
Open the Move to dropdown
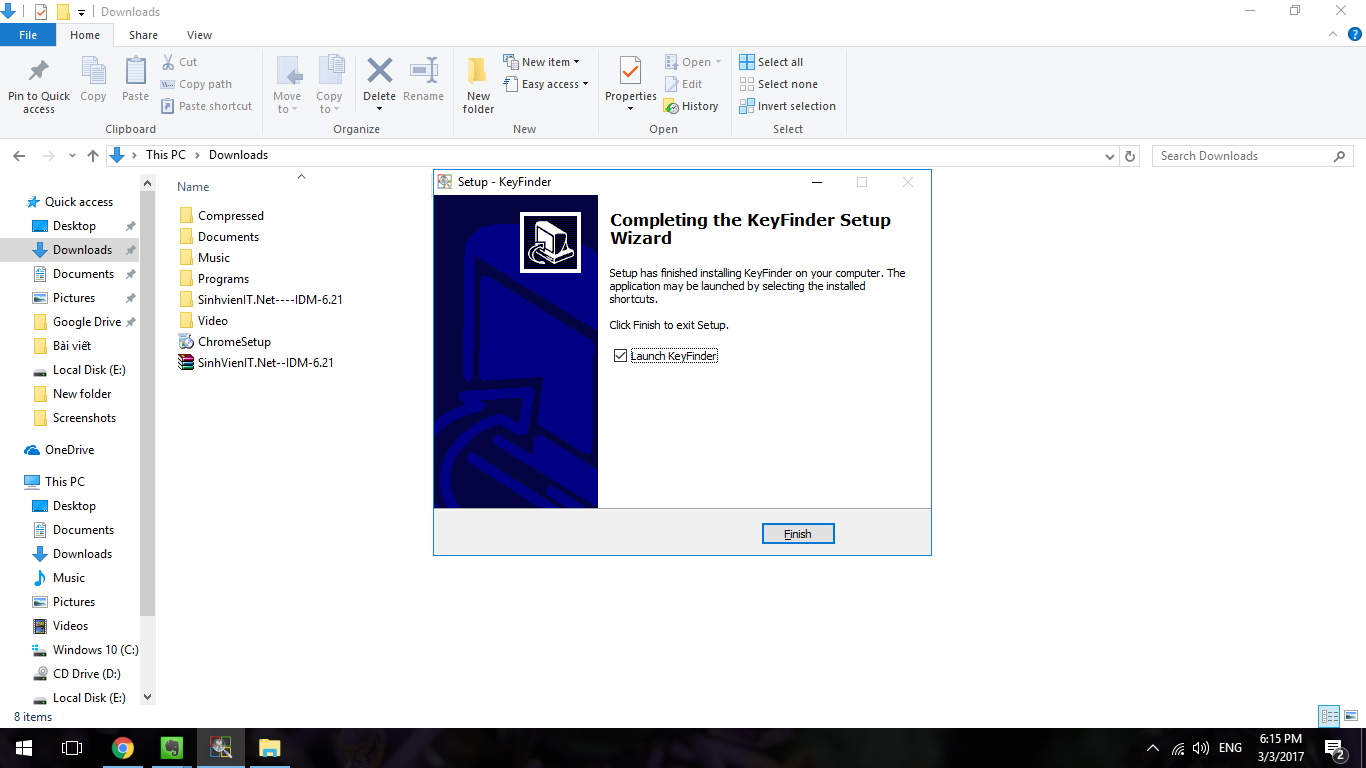pos(287,86)
